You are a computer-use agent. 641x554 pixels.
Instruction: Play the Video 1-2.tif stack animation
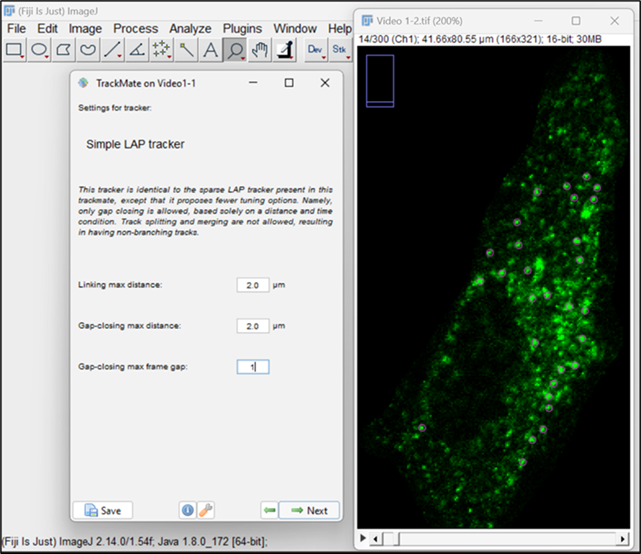(x=363, y=538)
